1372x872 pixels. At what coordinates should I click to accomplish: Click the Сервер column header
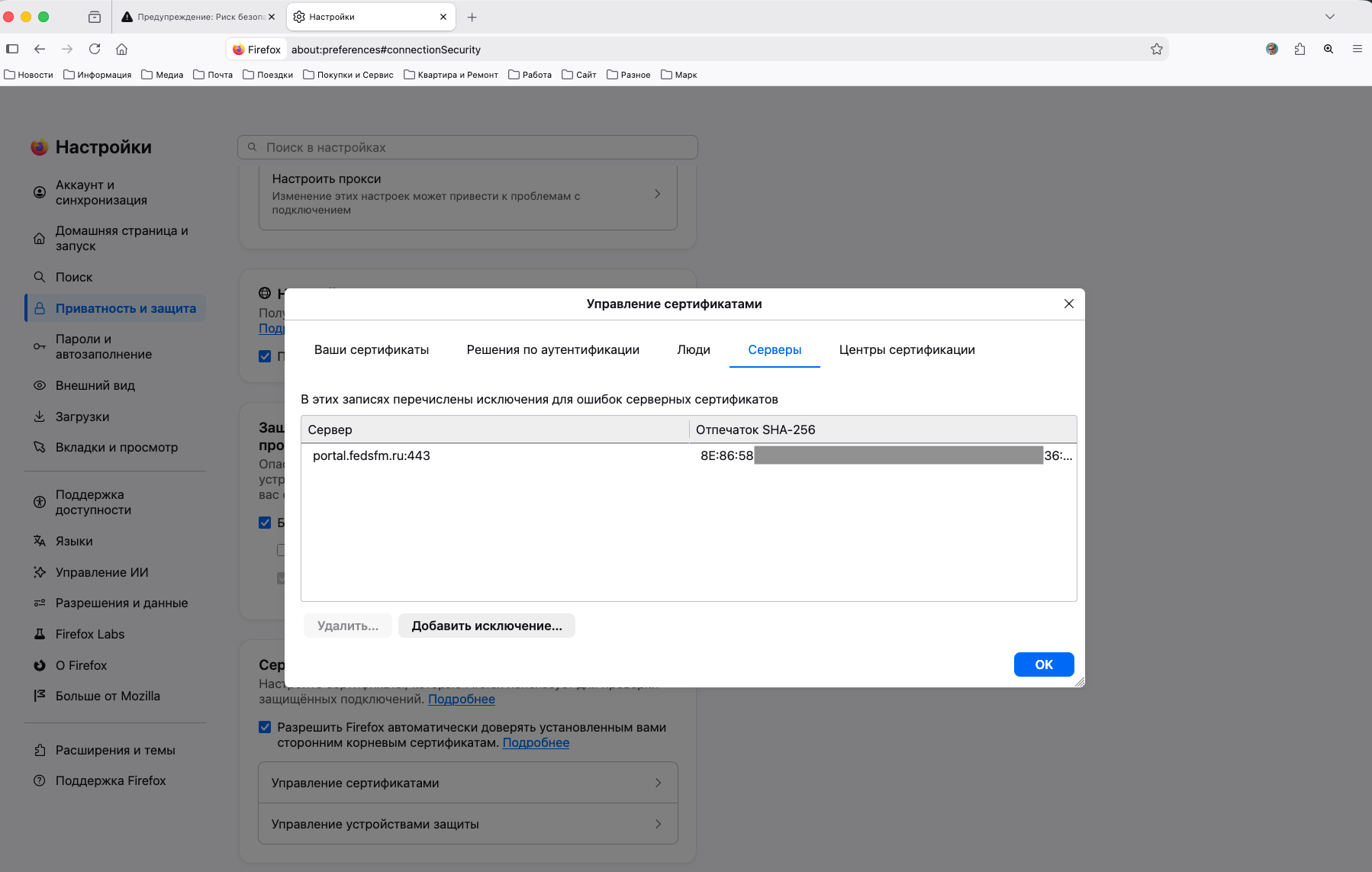[495, 430]
